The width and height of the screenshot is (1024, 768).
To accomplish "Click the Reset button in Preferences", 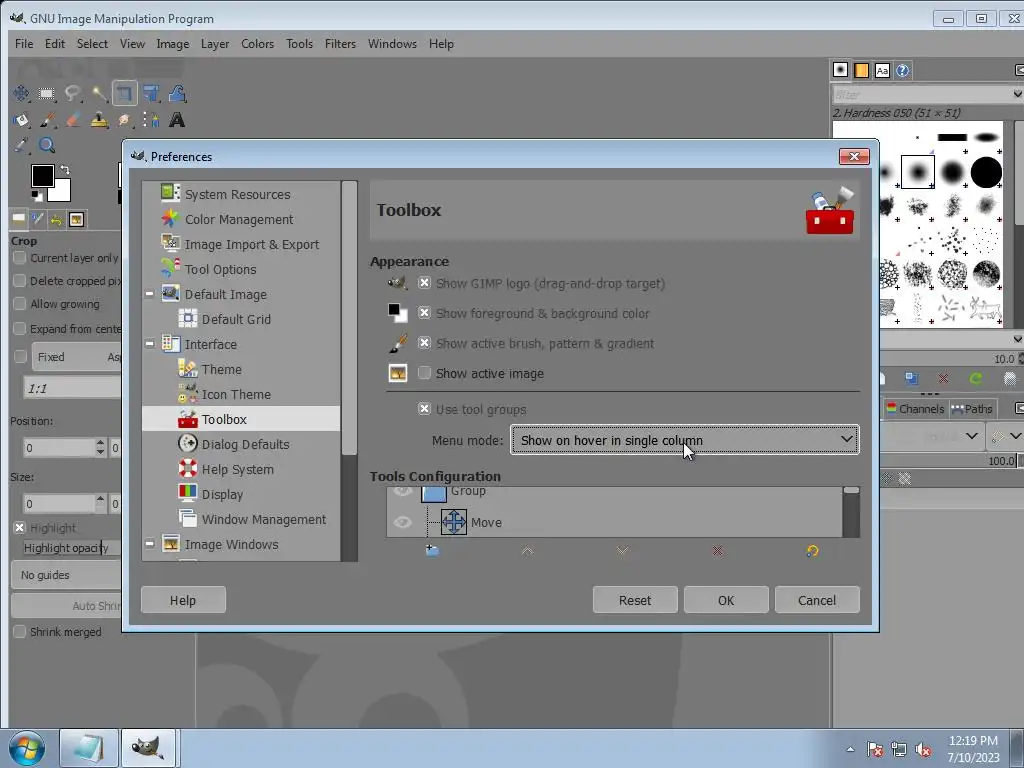I will tap(635, 600).
